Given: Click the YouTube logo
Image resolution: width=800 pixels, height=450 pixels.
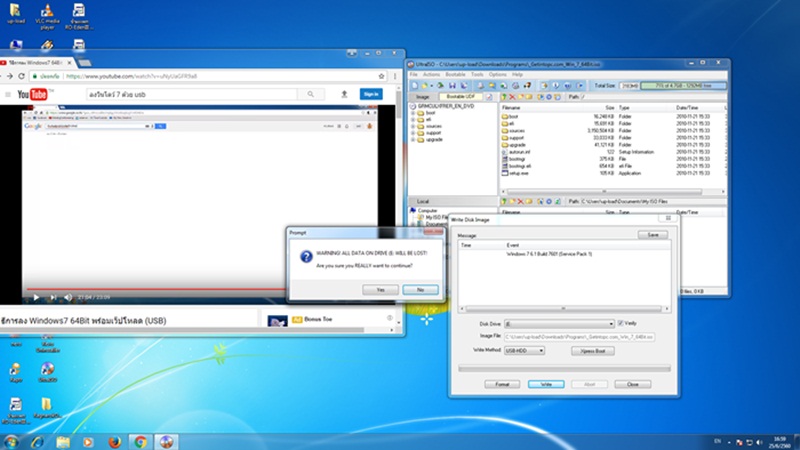Looking at the screenshot, I should [33, 94].
